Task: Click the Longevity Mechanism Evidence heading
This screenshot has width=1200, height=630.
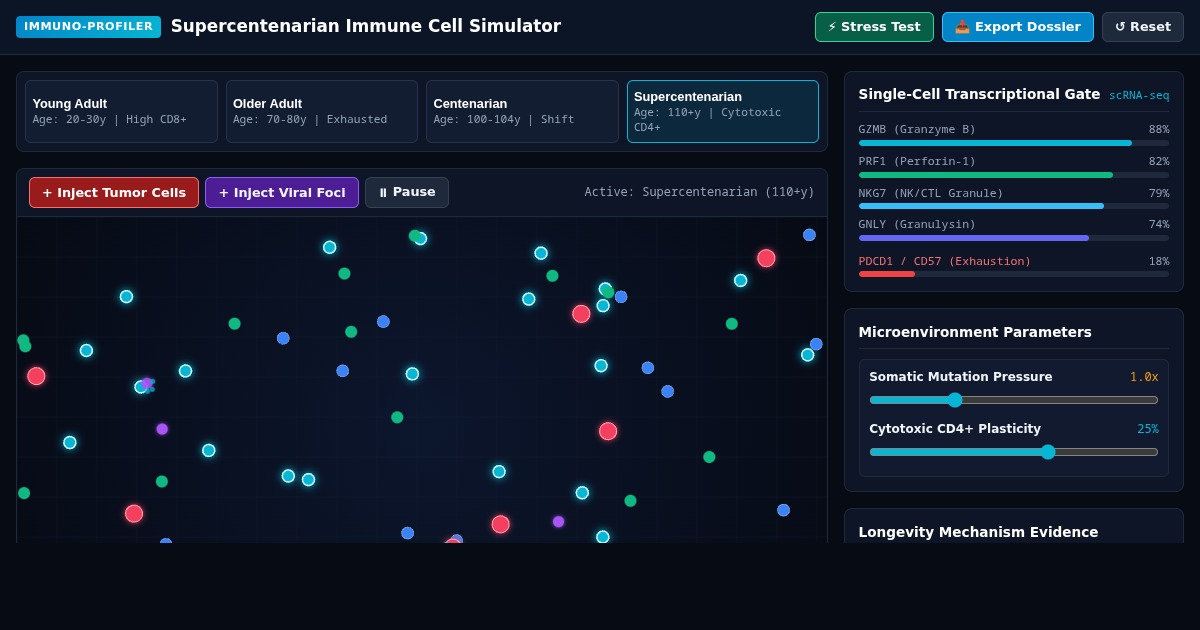Action: (978, 532)
